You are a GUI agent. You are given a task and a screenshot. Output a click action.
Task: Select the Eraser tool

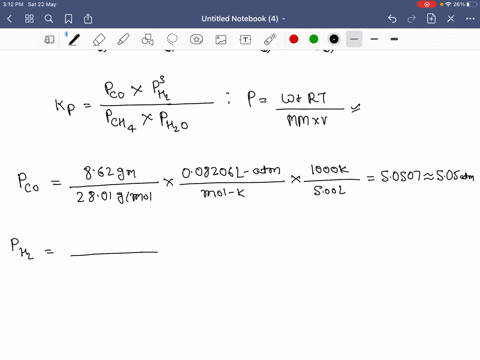pyautogui.click(x=99, y=40)
